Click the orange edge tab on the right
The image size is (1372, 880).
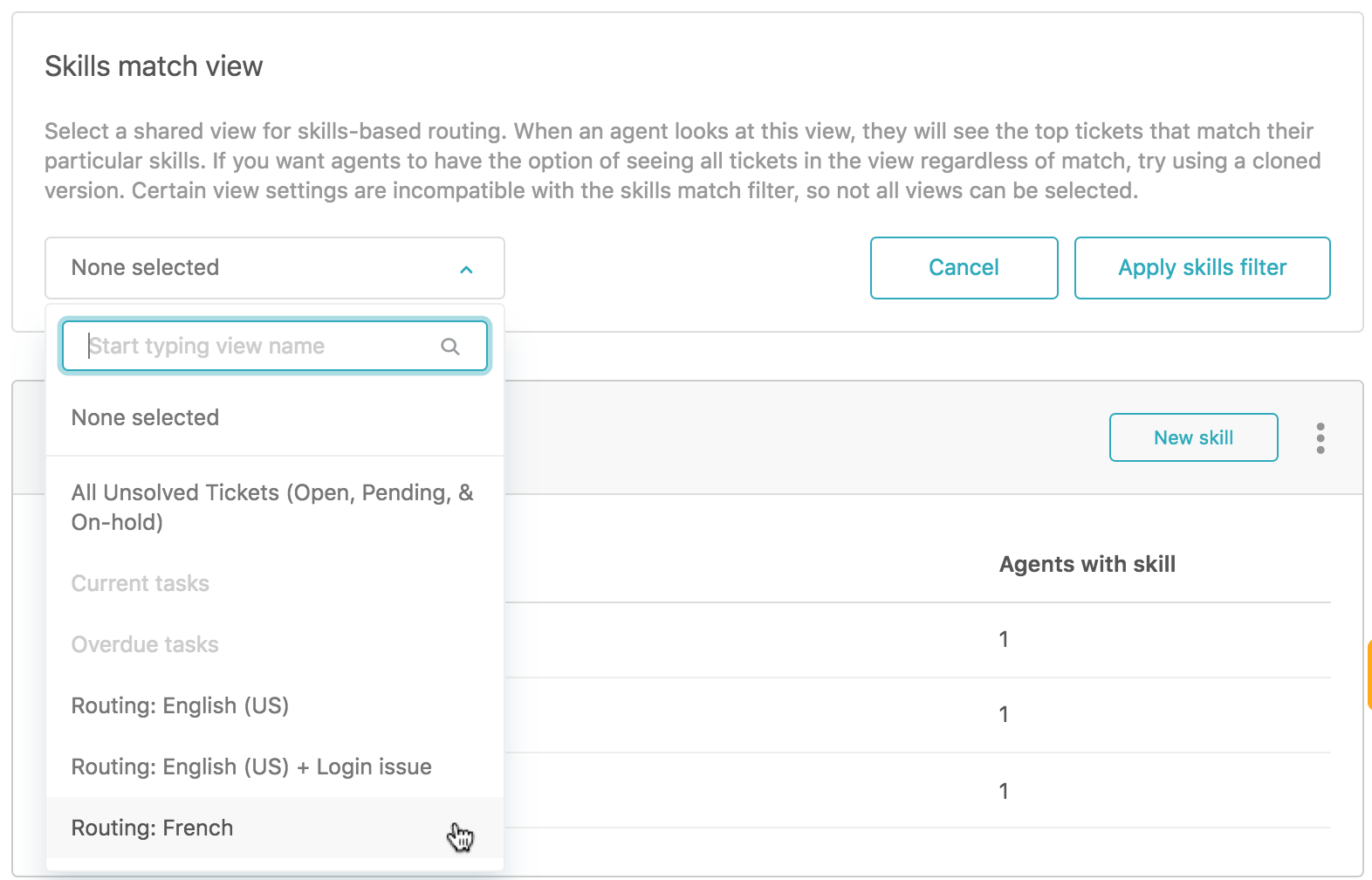pyautogui.click(x=1367, y=675)
